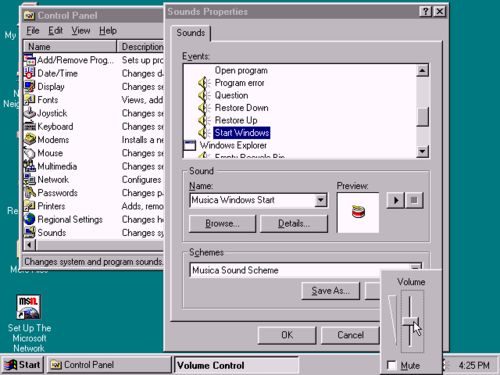
Task: Click the Details... button
Action: (294, 223)
